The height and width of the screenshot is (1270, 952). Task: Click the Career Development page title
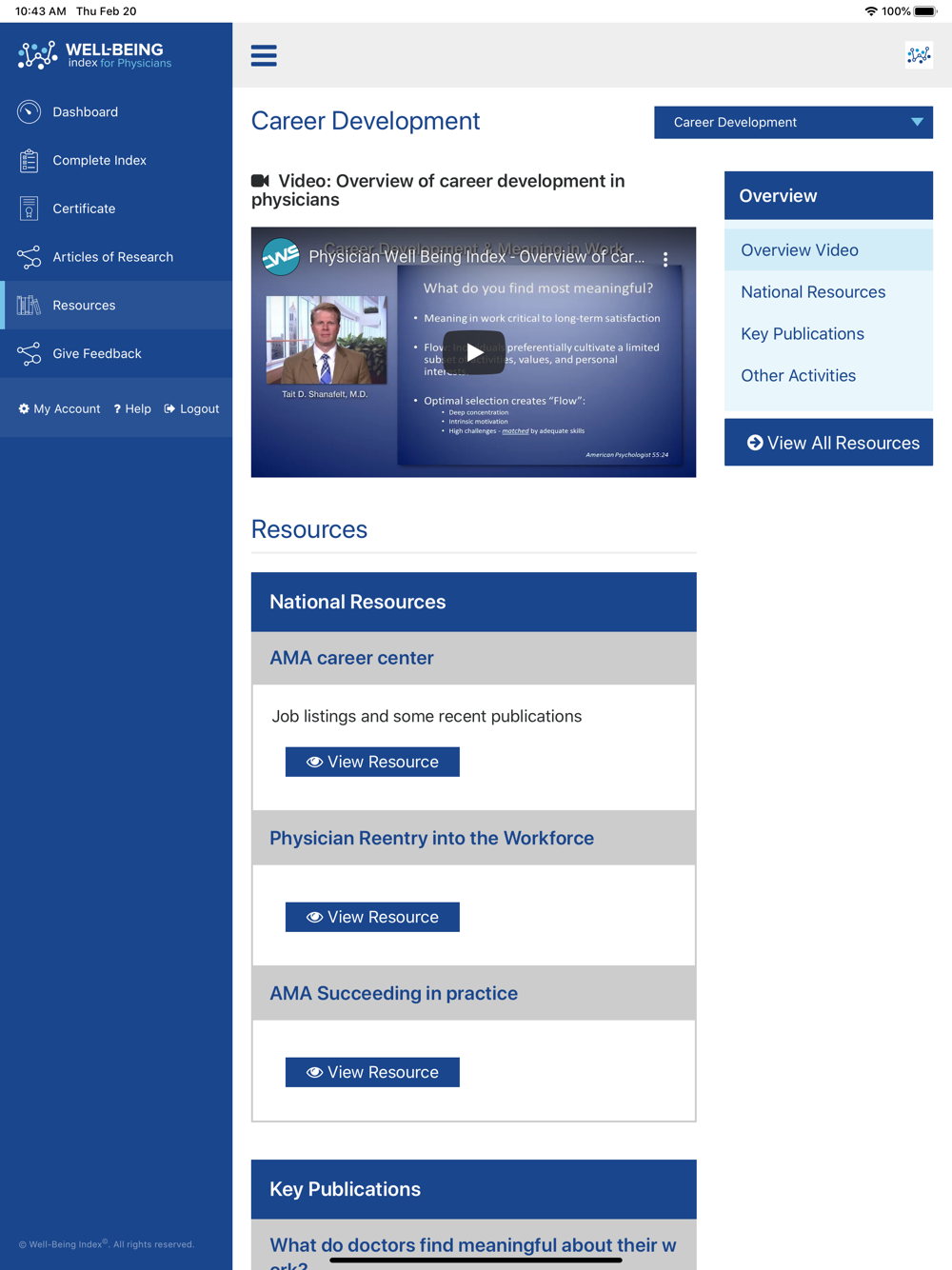(366, 121)
